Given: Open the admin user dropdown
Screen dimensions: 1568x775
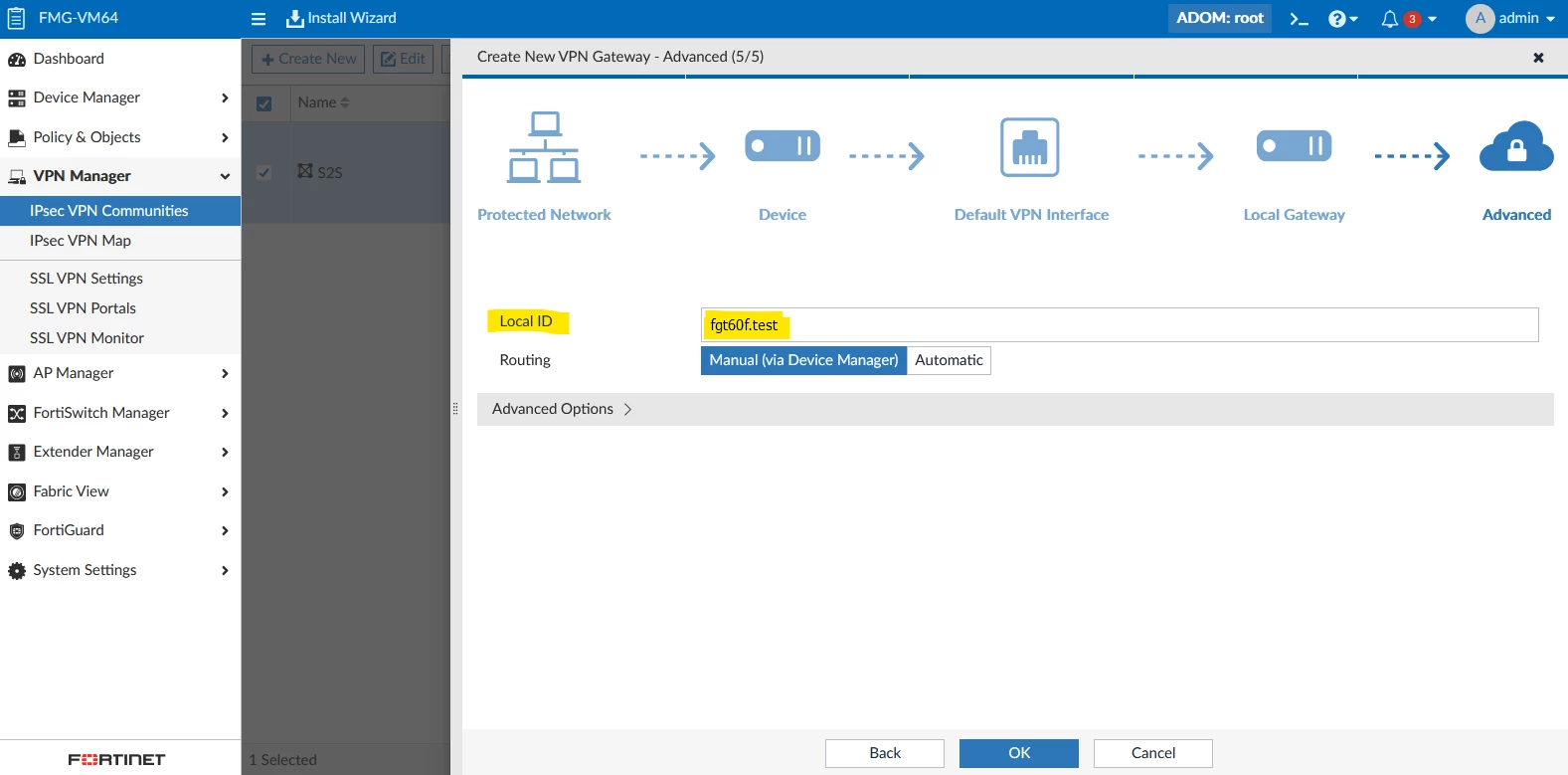Looking at the screenshot, I should point(1510,19).
